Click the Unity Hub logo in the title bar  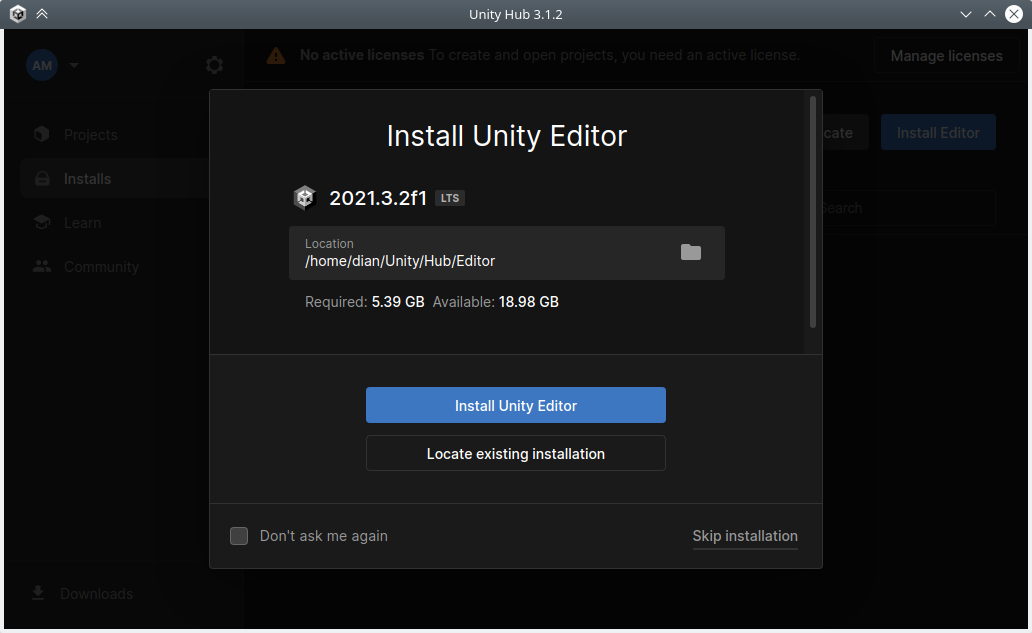tap(17, 14)
